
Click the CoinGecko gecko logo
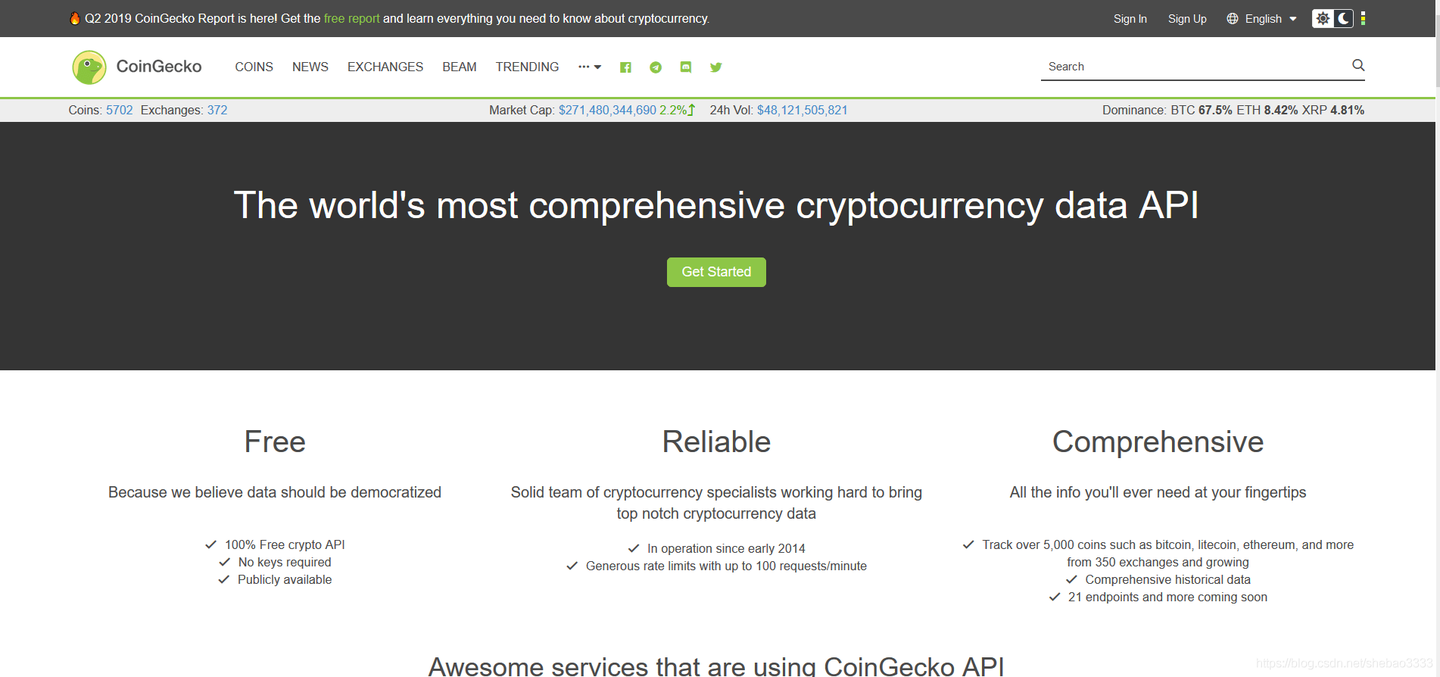coord(89,67)
